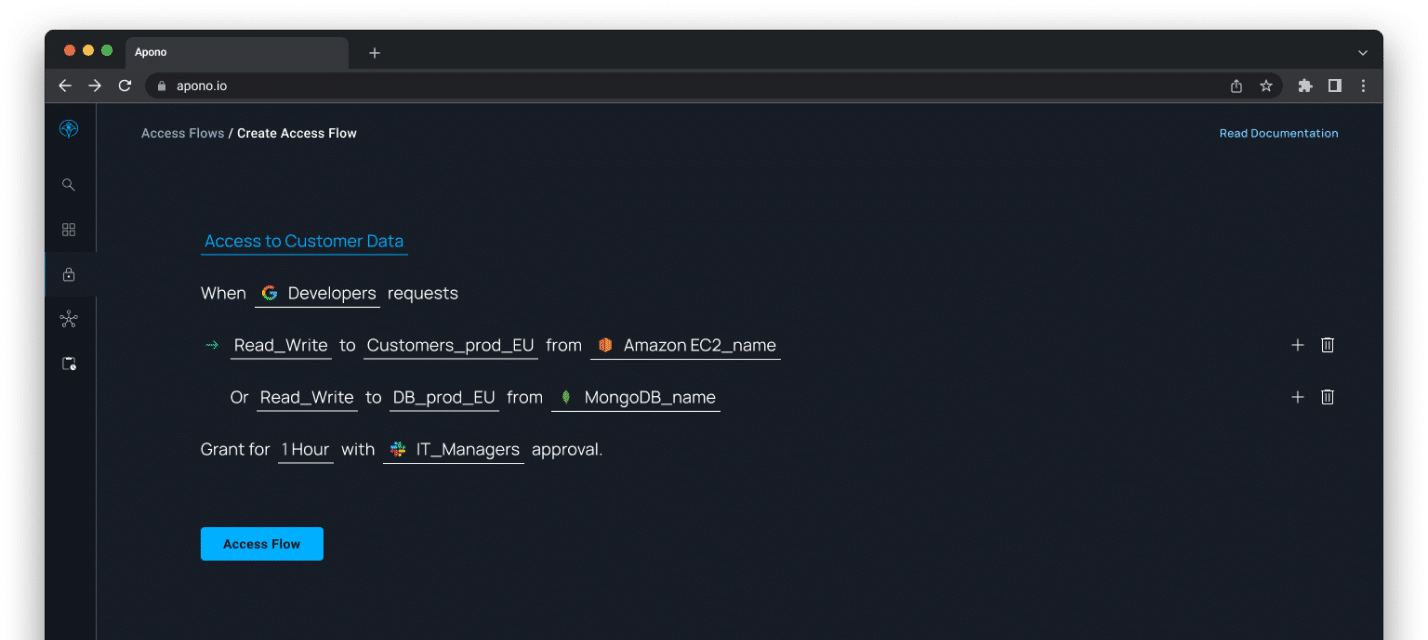The image size is (1428, 640).
Task: Open the browser three-dot menu
Action: (x=1363, y=86)
